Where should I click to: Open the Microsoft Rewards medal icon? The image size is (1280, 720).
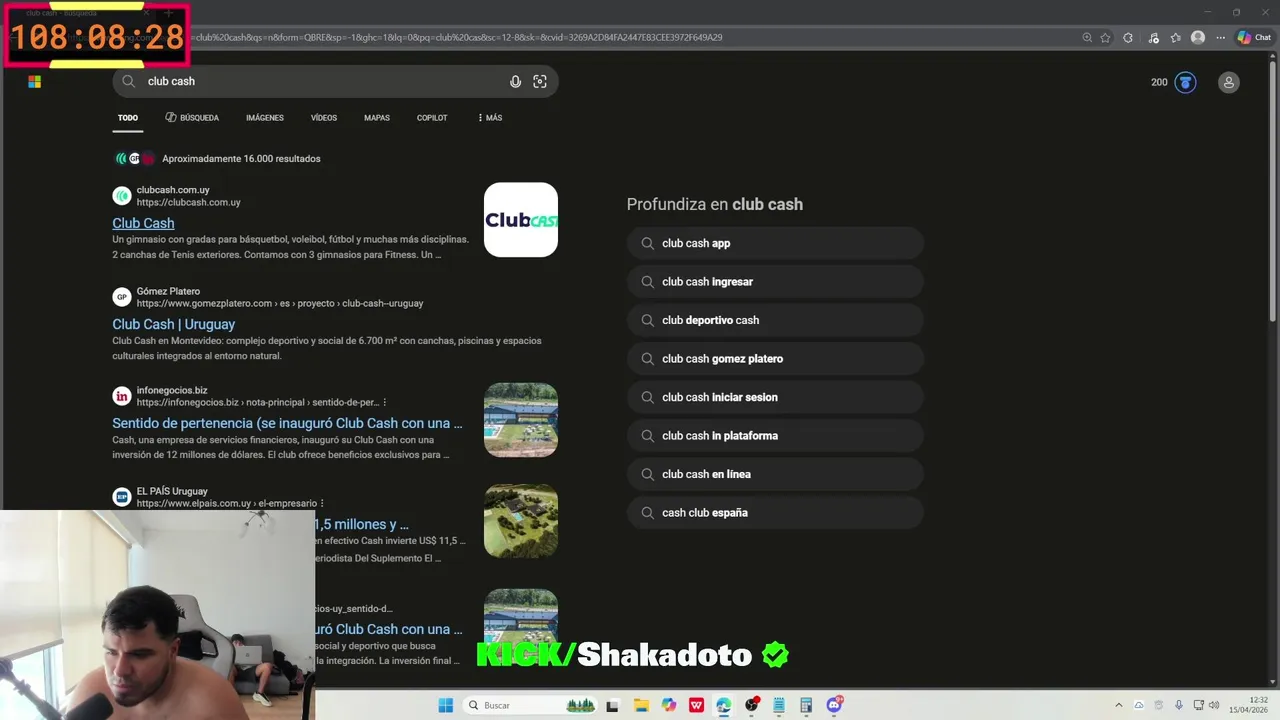tap(1185, 82)
